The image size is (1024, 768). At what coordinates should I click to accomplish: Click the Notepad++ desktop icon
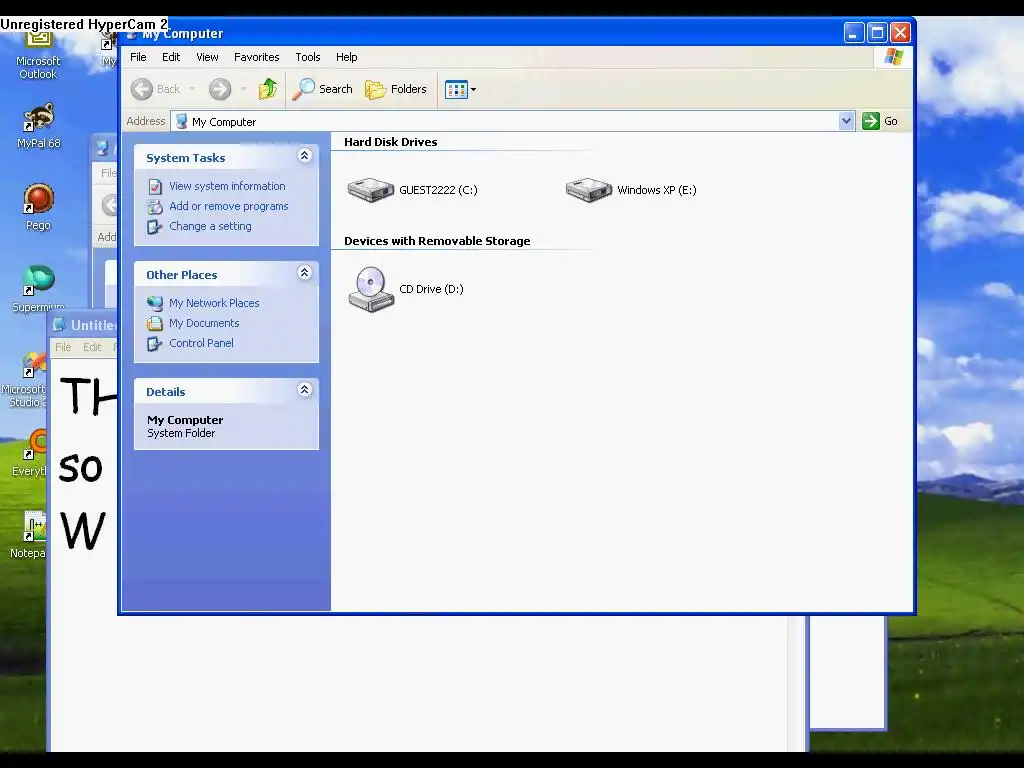click(x=29, y=536)
